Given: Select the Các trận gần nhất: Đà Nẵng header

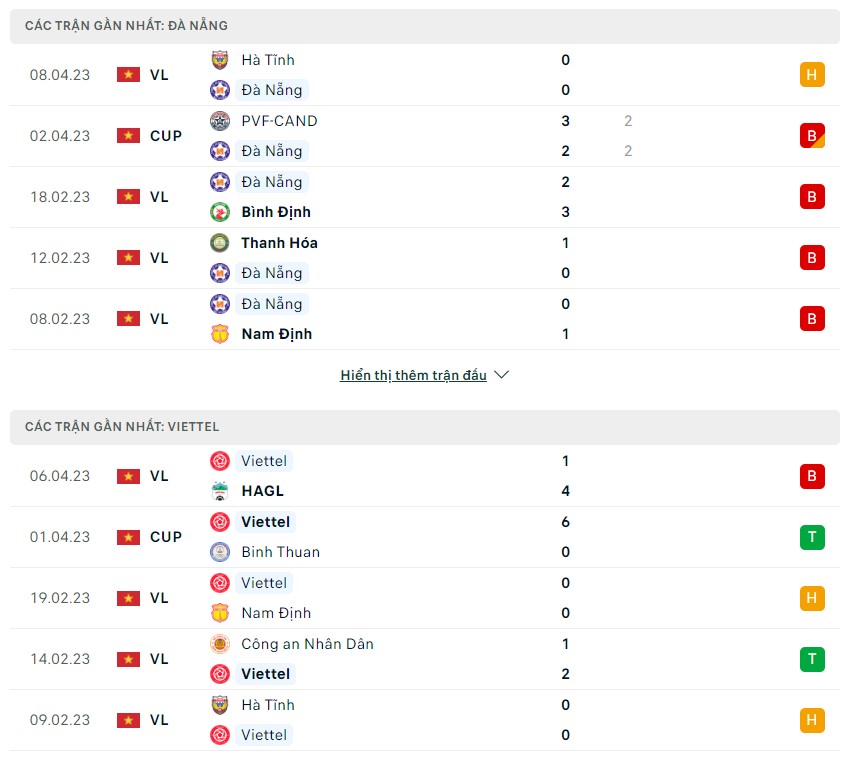Looking at the screenshot, I should [x=425, y=26].
